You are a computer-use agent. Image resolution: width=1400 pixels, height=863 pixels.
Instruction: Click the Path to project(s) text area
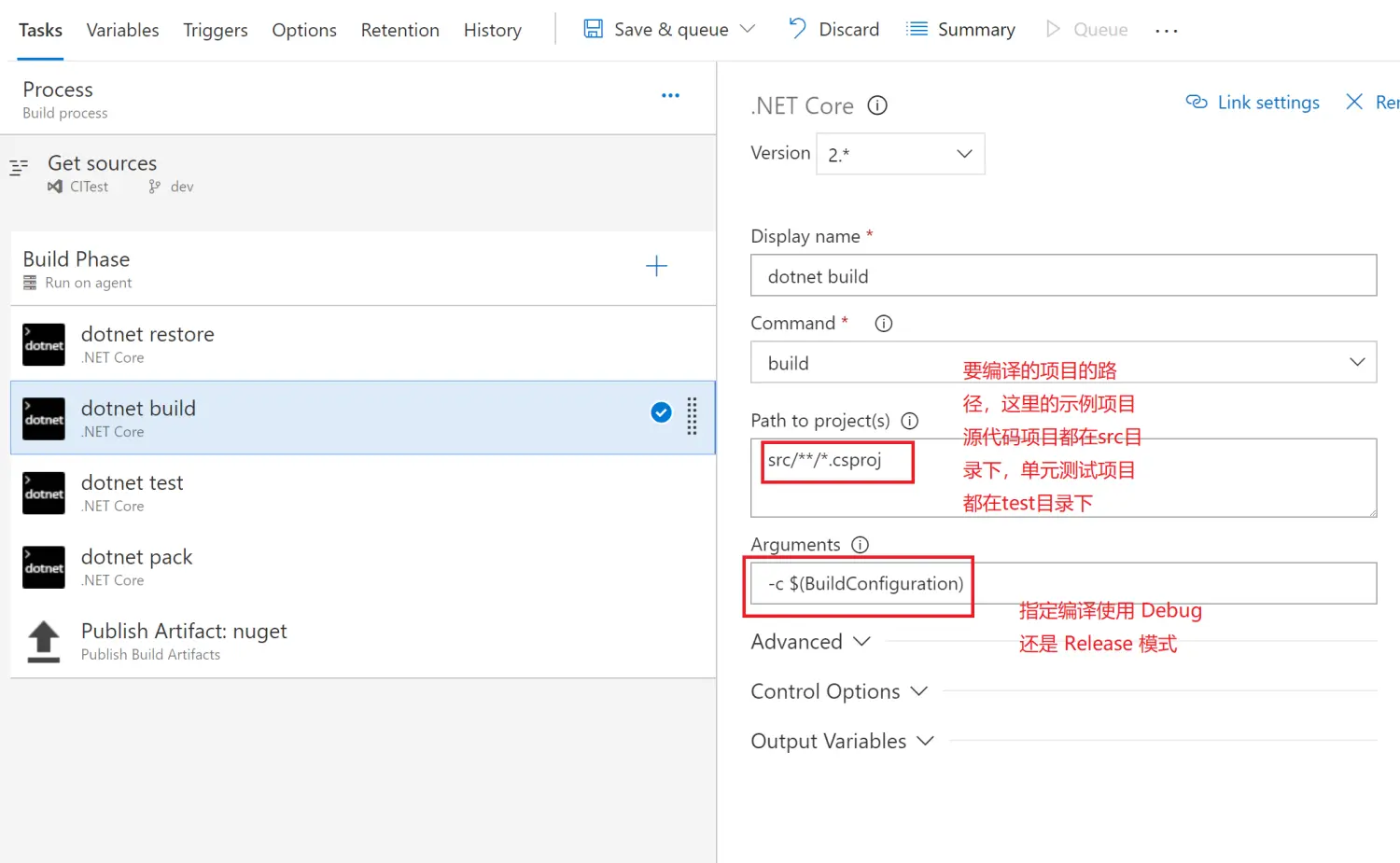(1063, 478)
